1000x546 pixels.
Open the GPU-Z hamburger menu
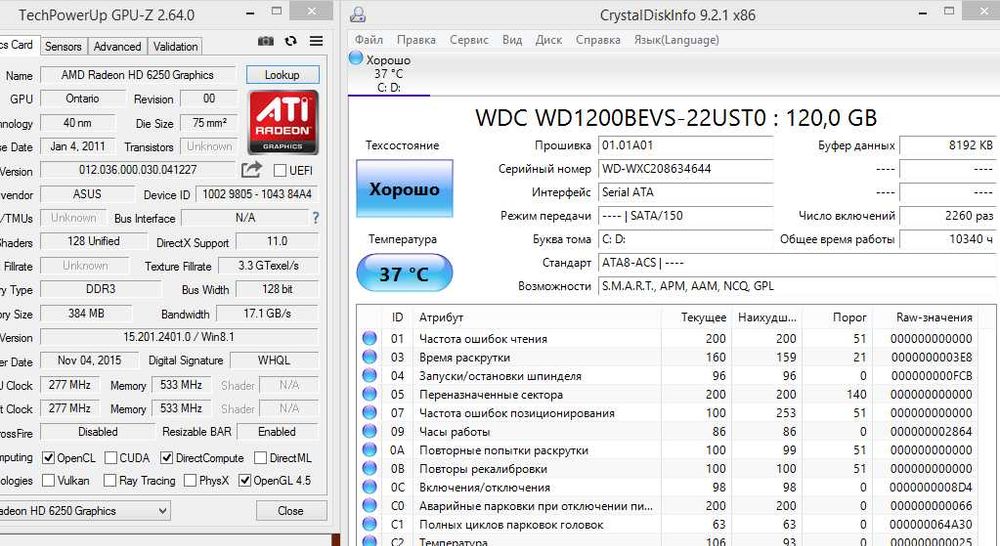[316, 41]
